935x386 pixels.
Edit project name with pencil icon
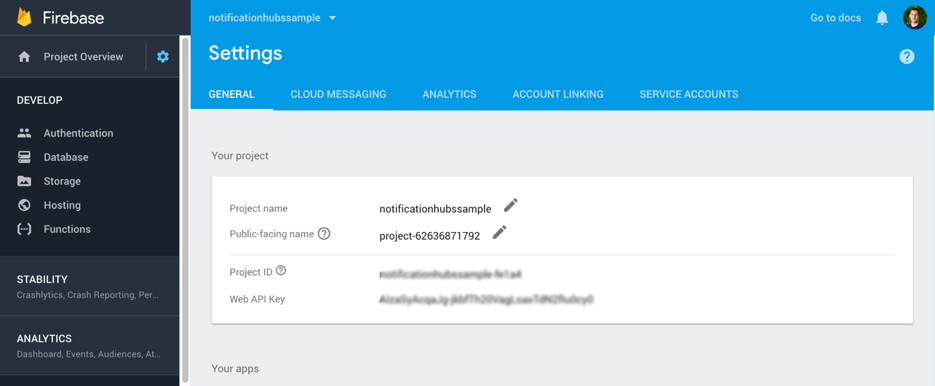tap(510, 205)
